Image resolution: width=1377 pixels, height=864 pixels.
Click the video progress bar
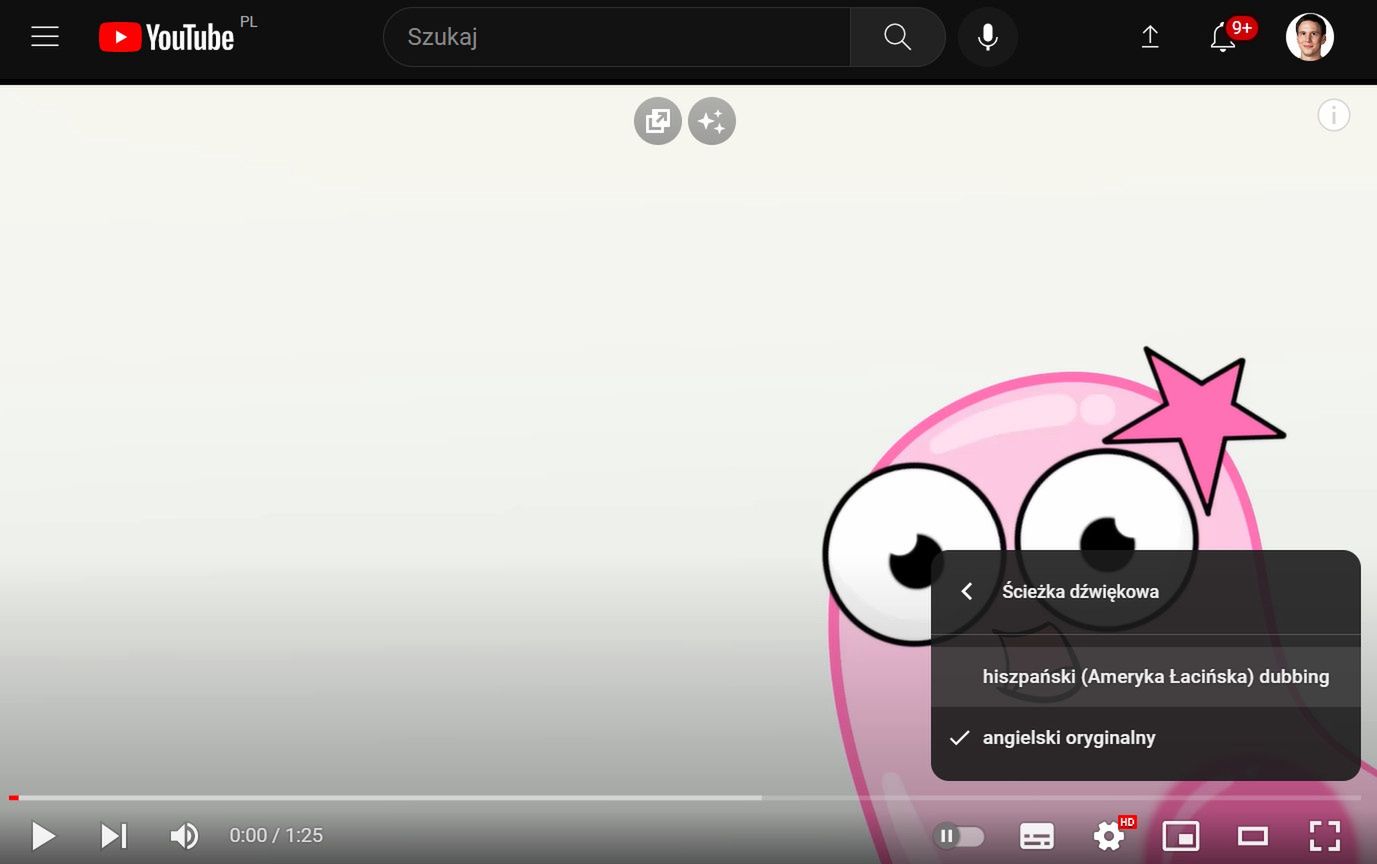point(685,798)
